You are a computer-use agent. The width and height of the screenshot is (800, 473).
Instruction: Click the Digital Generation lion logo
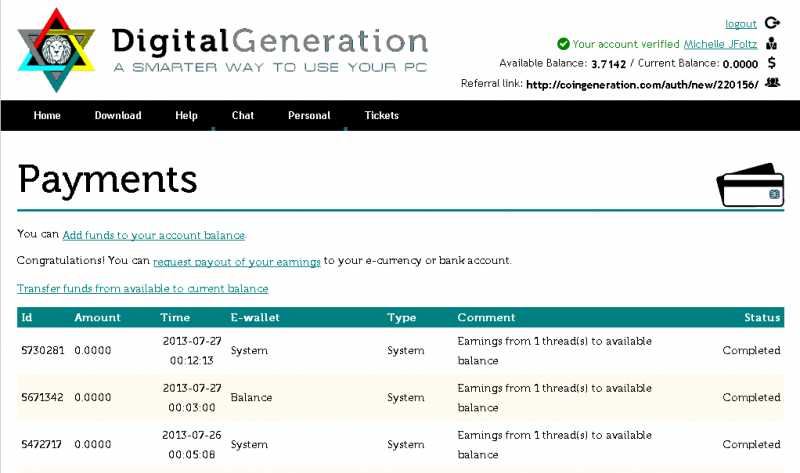[x=55, y=50]
